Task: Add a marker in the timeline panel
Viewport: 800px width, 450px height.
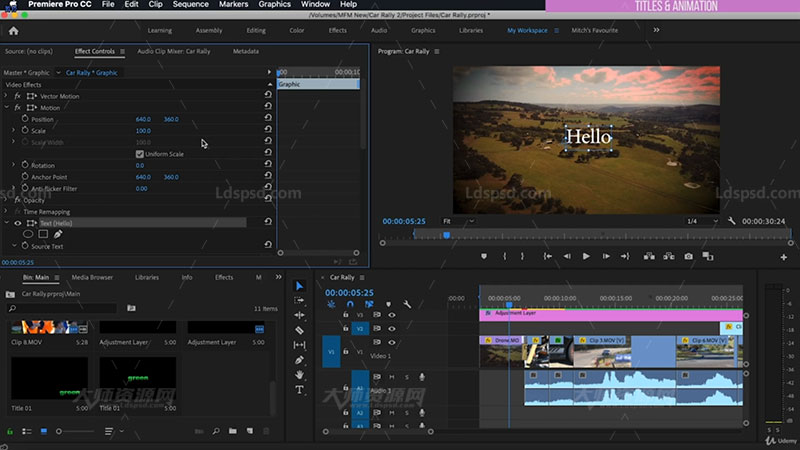Action: coord(388,304)
